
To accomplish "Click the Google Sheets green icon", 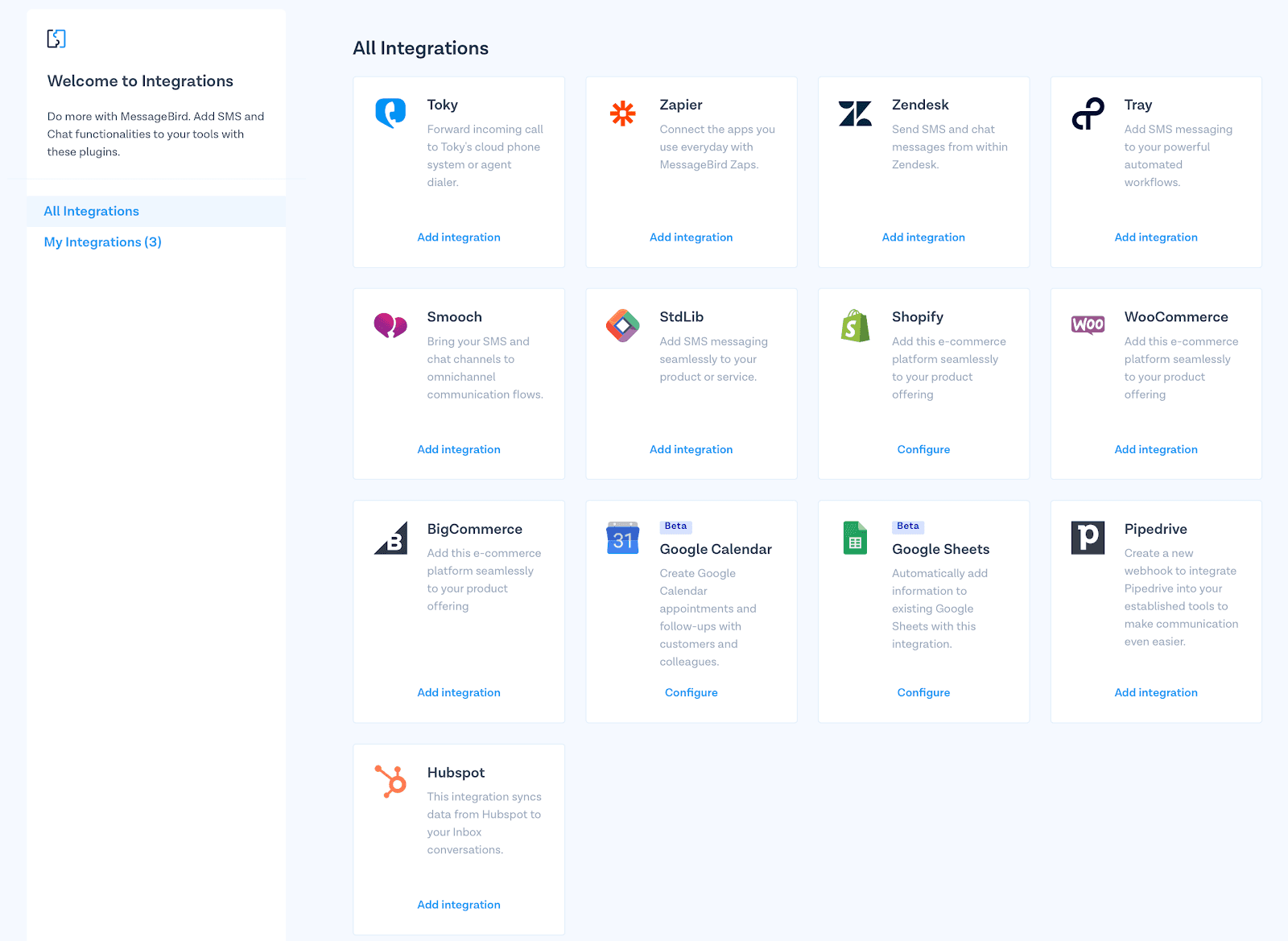I will tap(855, 538).
